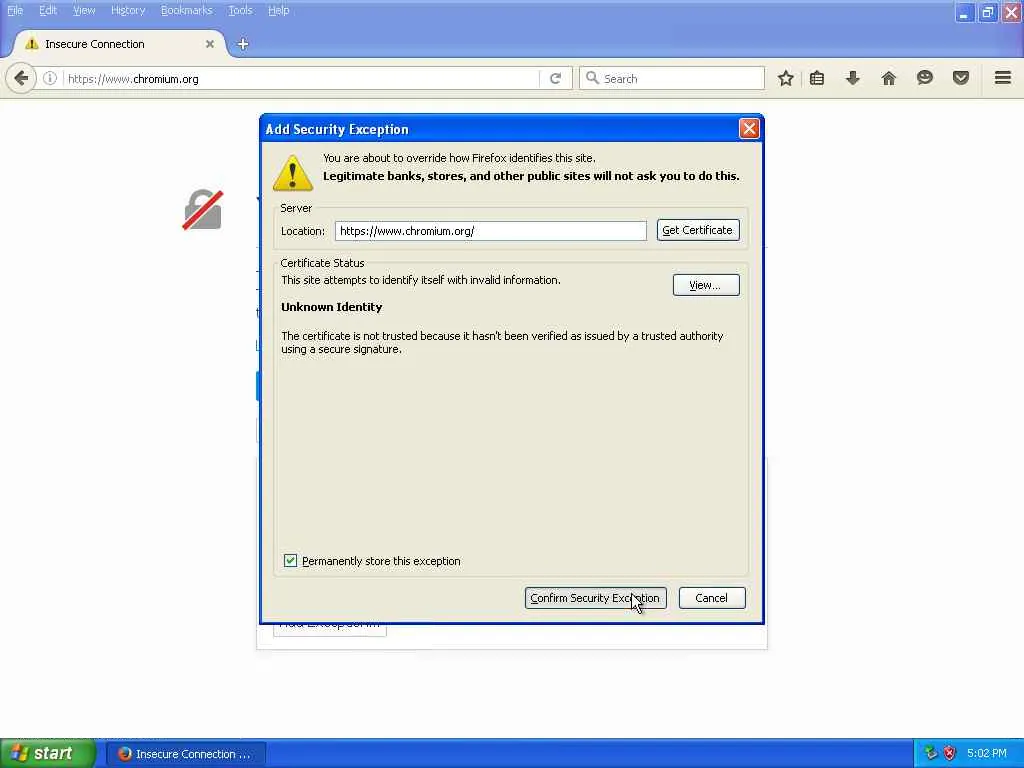Cancel the security exception dialog
Image resolution: width=1024 pixels, height=768 pixels.
712,598
